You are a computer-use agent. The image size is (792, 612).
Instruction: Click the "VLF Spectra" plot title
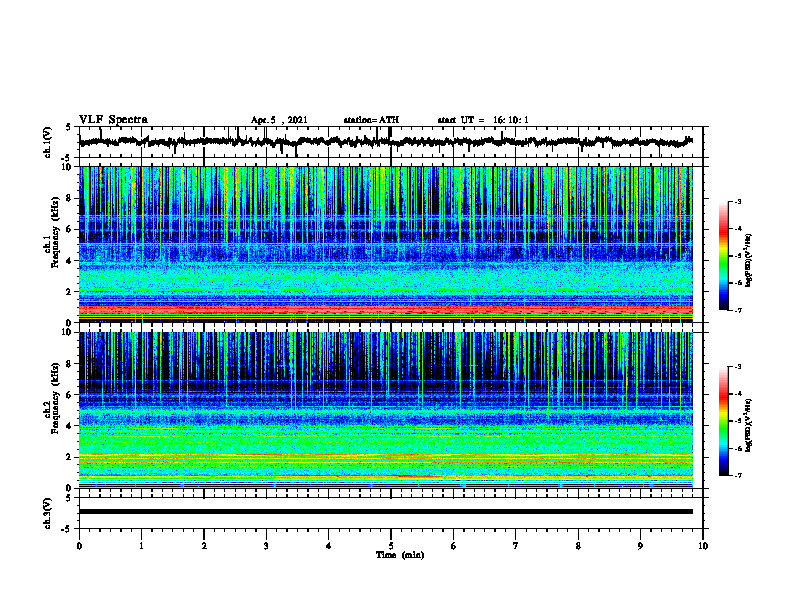(113, 120)
